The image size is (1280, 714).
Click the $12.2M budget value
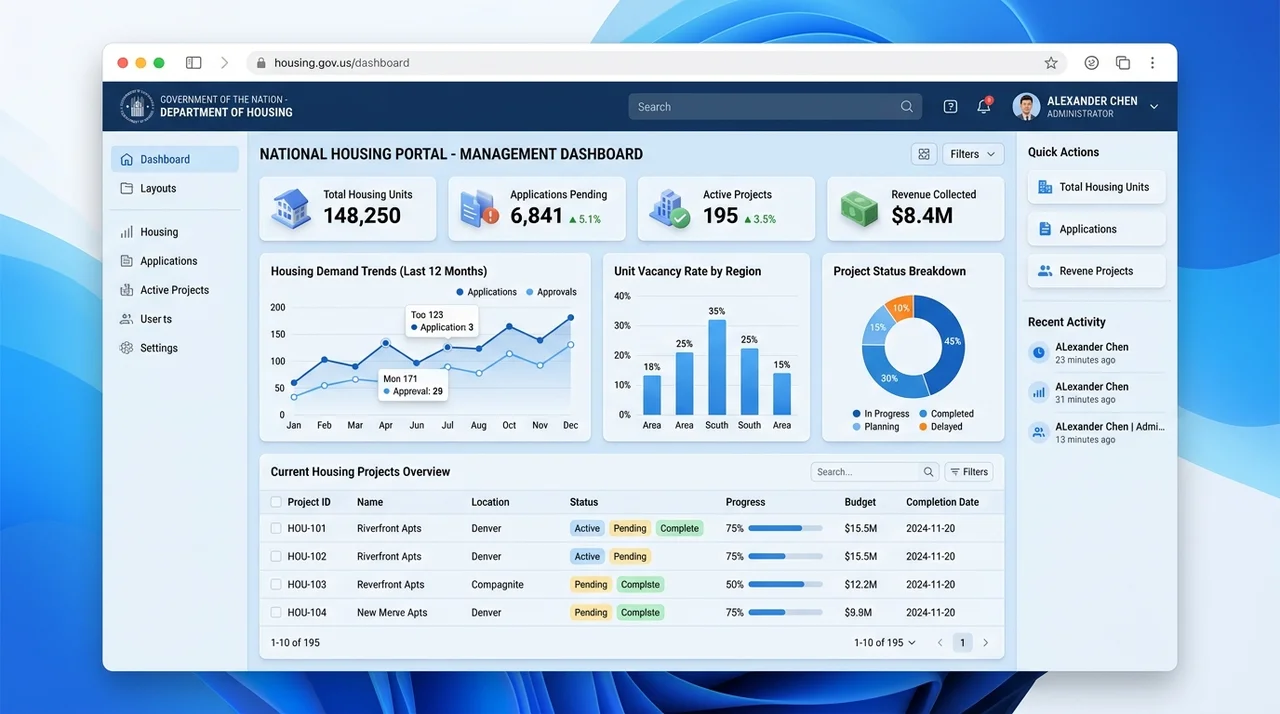[x=861, y=584]
